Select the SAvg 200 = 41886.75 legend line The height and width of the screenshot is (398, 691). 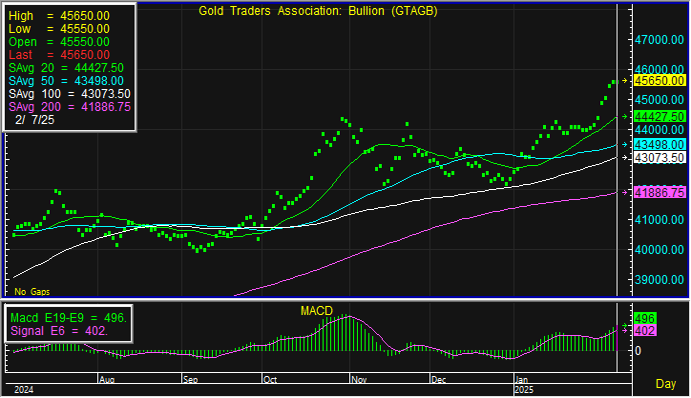[70, 107]
